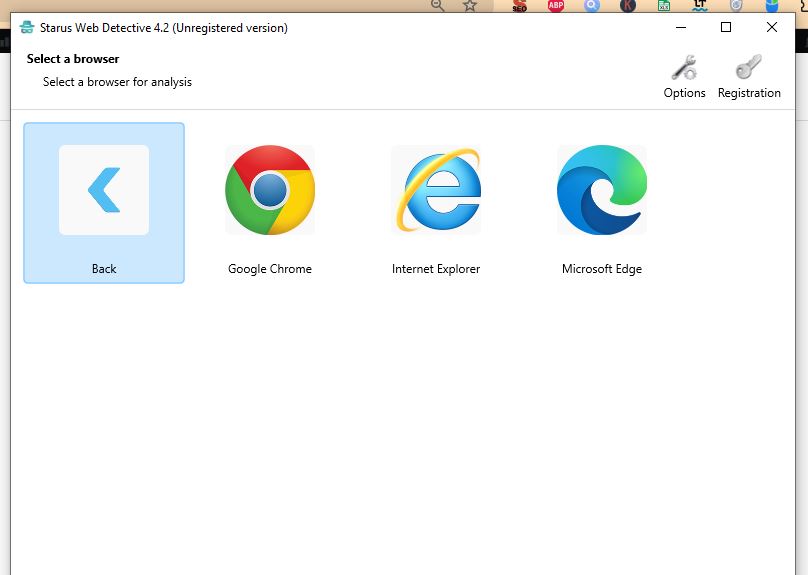Click 'Select a browser for analysis' subtitle
Screen dimensions: 808x575
117,82
